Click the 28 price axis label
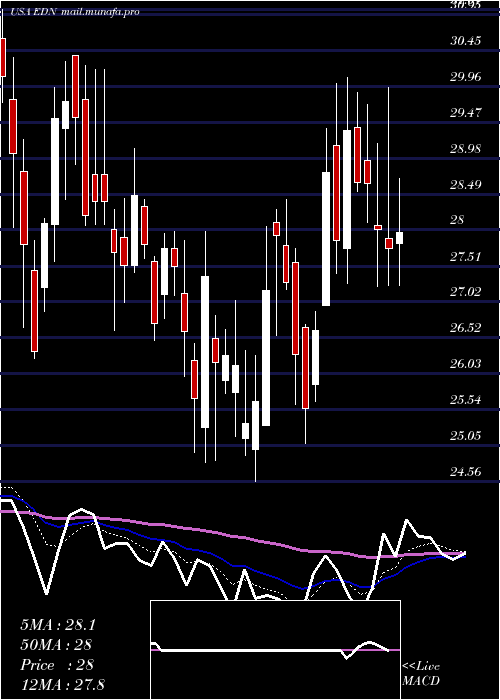500x700 pixels. click(457, 220)
